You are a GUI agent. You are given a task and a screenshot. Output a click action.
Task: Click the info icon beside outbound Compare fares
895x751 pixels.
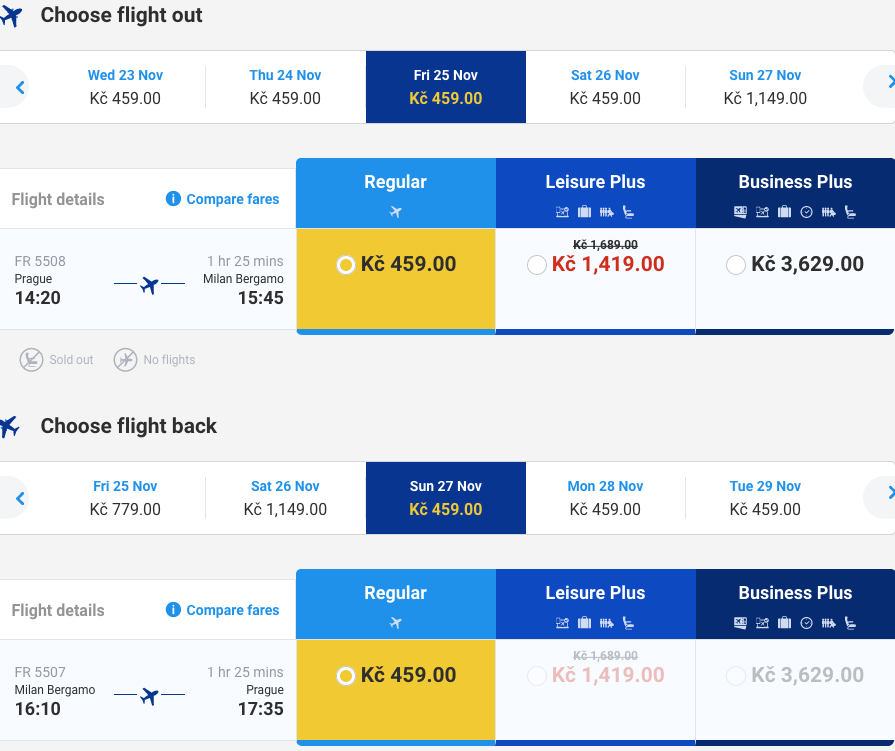click(x=173, y=199)
